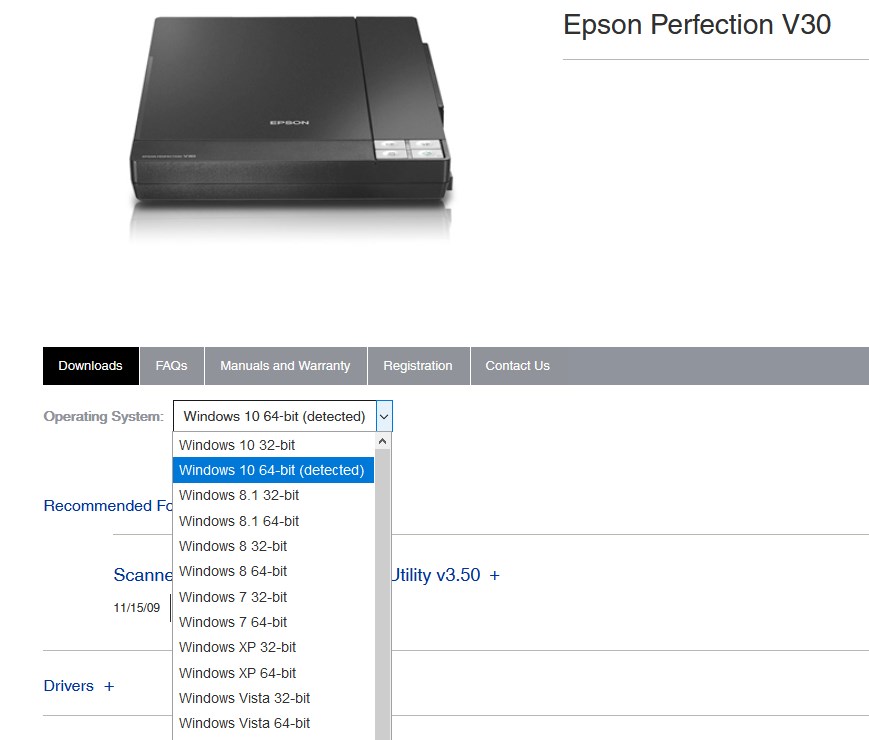Click the dropdown list scroll-up arrow
Image resolution: width=869 pixels, height=740 pixels.
click(x=382, y=441)
